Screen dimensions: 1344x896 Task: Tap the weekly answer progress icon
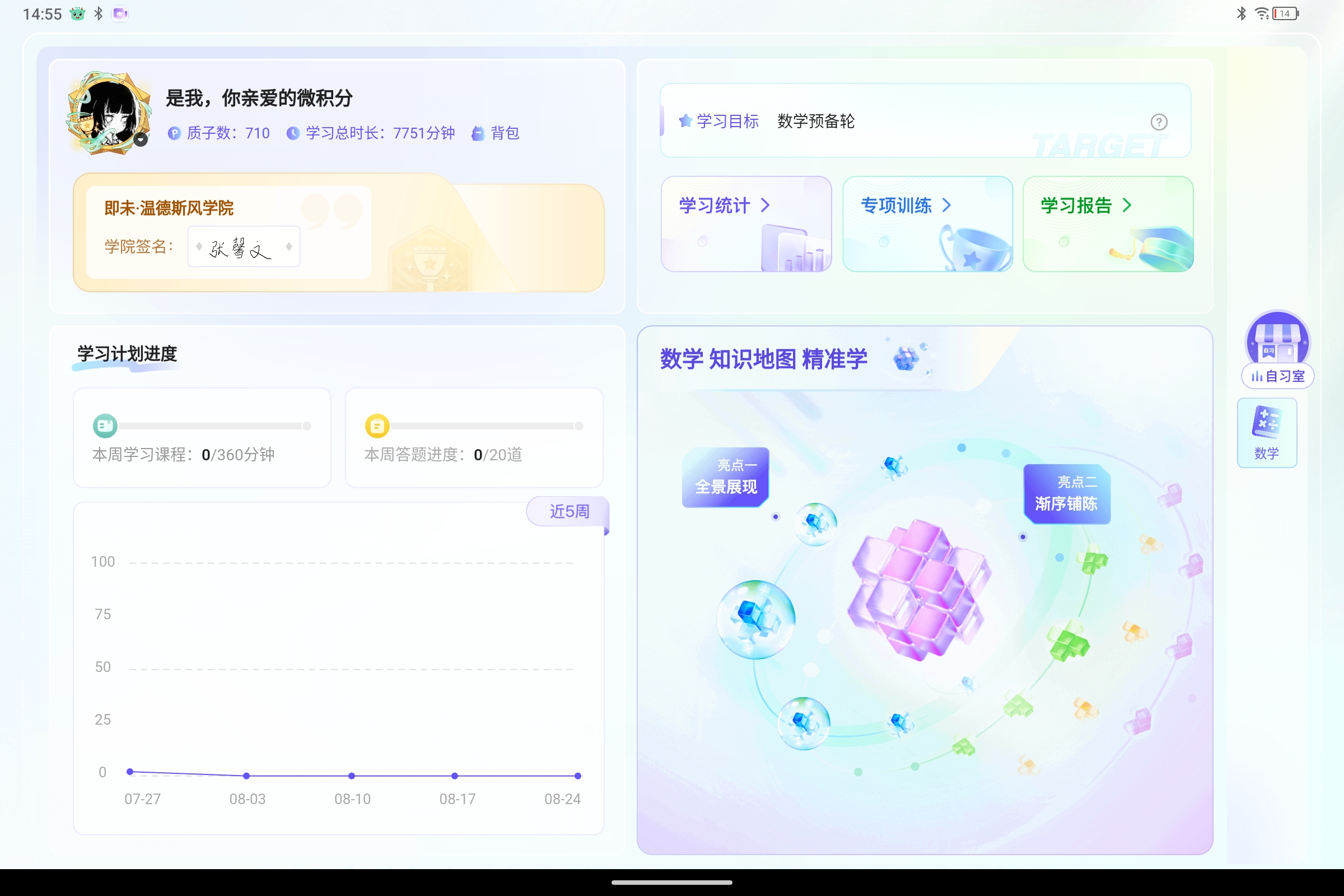click(x=377, y=426)
